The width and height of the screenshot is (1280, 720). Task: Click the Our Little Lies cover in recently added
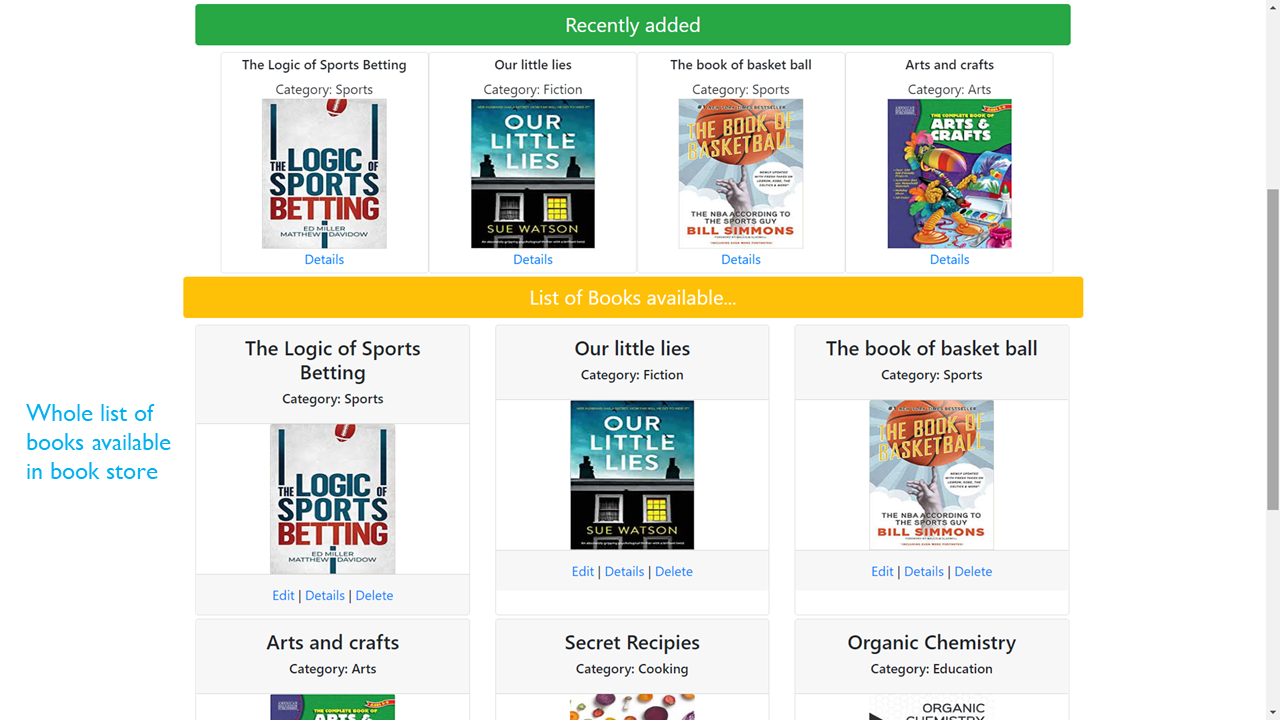(533, 173)
